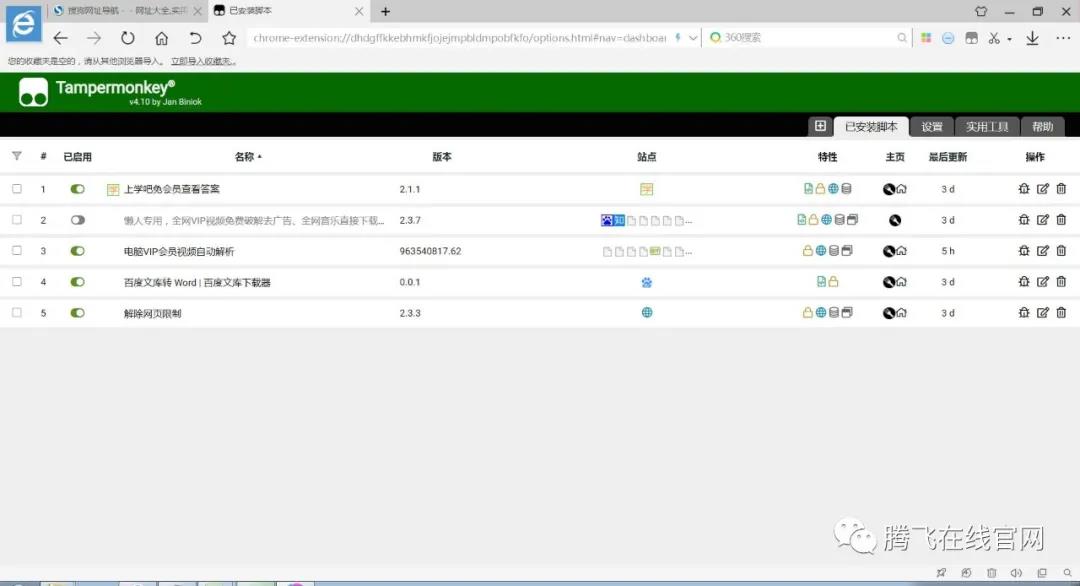Switch to the 设置 tab

(932, 127)
